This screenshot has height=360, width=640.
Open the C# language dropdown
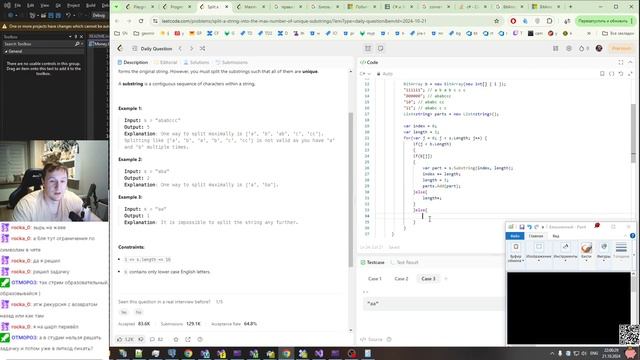tap(365, 74)
